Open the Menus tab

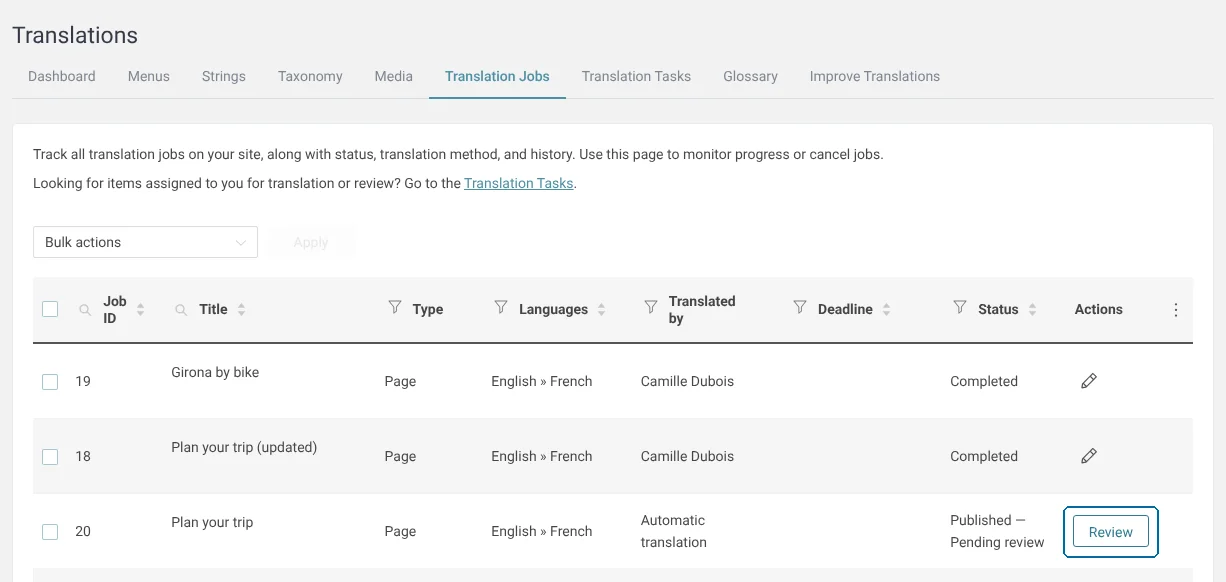(149, 76)
